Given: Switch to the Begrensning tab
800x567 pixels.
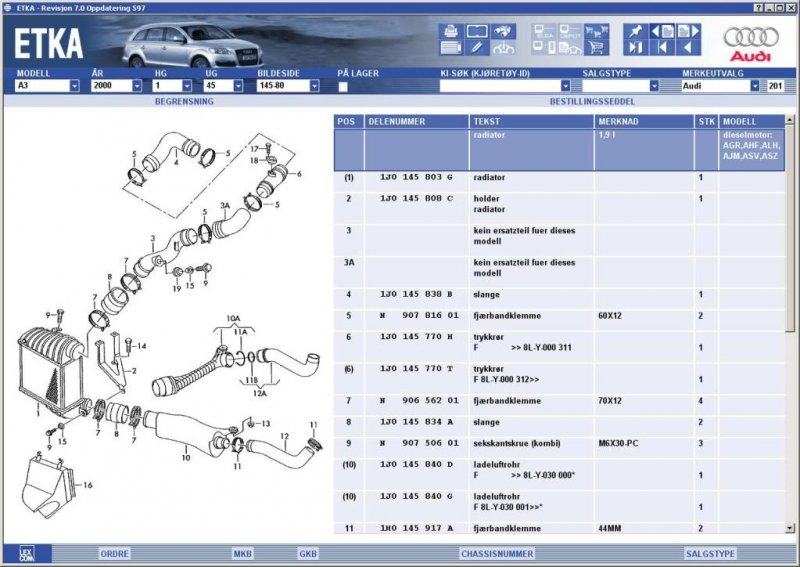Looking at the screenshot, I should 184,101.
